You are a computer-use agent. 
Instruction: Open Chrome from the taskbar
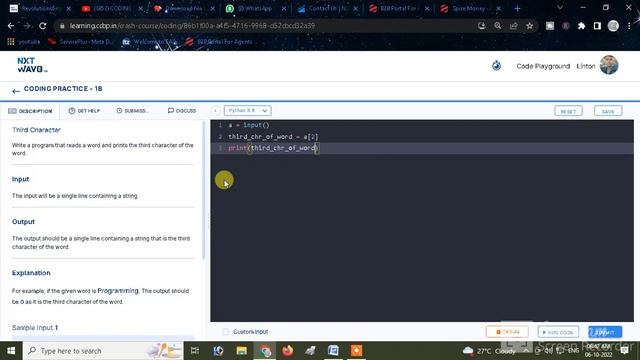pyautogui.click(x=265, y=351)
